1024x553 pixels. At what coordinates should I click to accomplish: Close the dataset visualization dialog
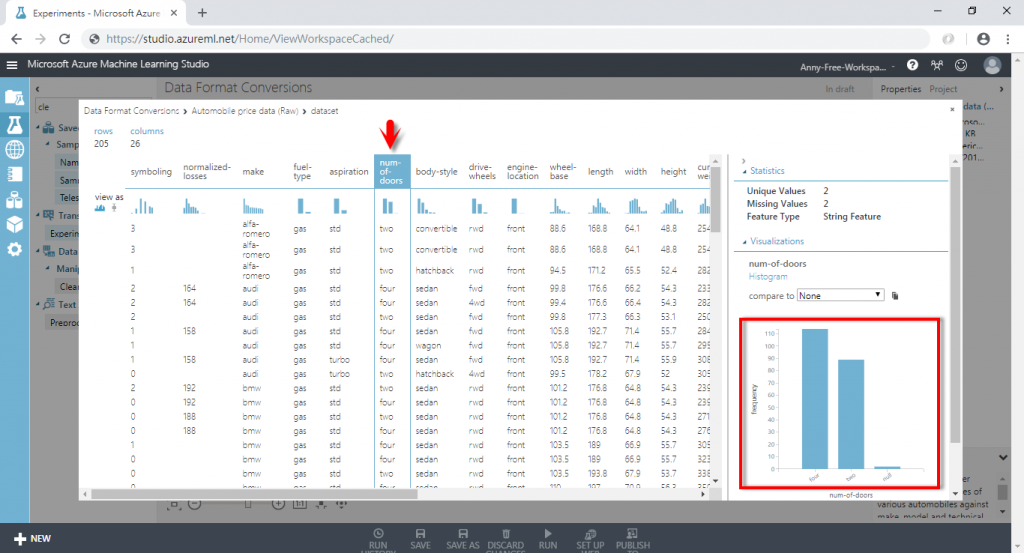point(952,109)
